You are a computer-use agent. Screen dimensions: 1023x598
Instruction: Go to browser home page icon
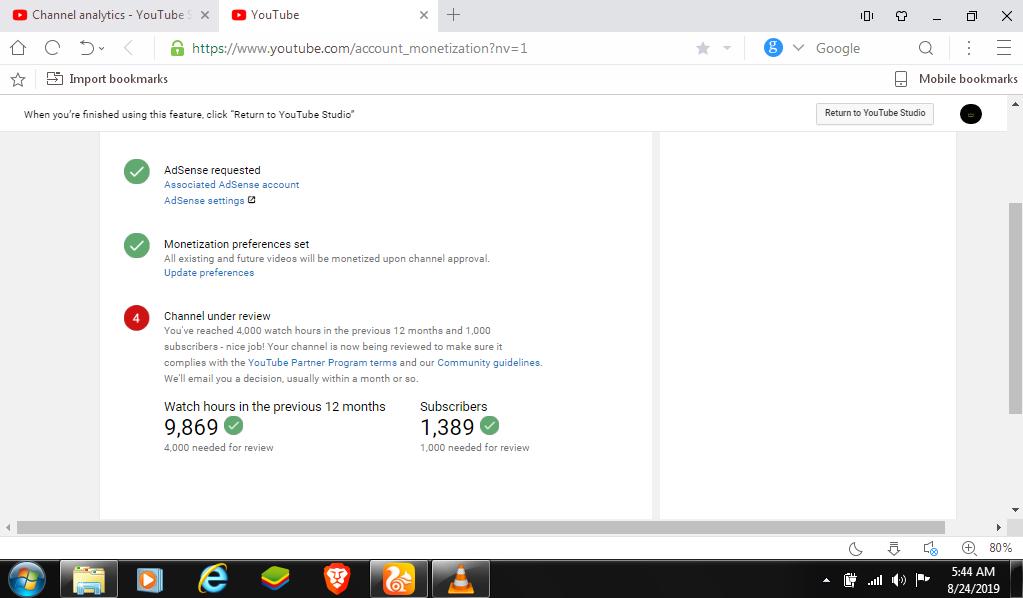(x=18, y=48)
